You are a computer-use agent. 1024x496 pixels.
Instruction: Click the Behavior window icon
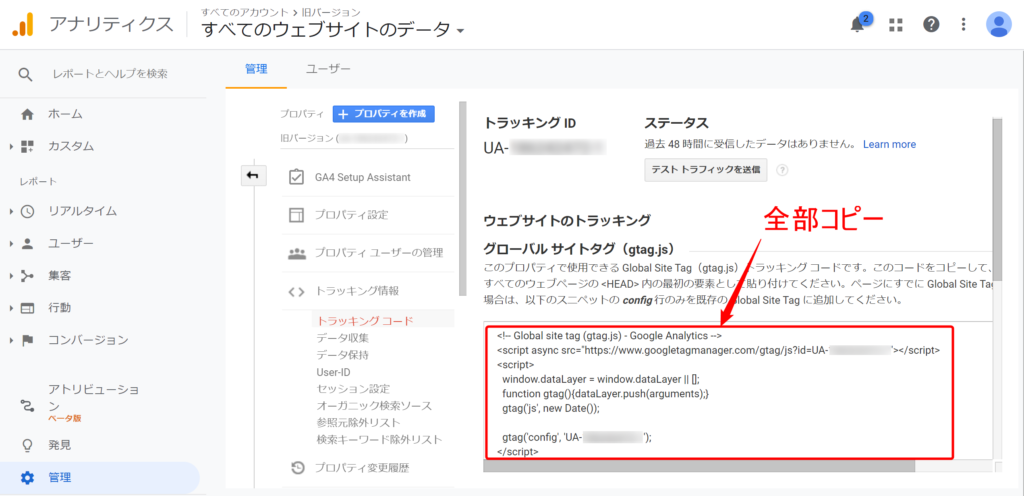click(x=27, y=307)
